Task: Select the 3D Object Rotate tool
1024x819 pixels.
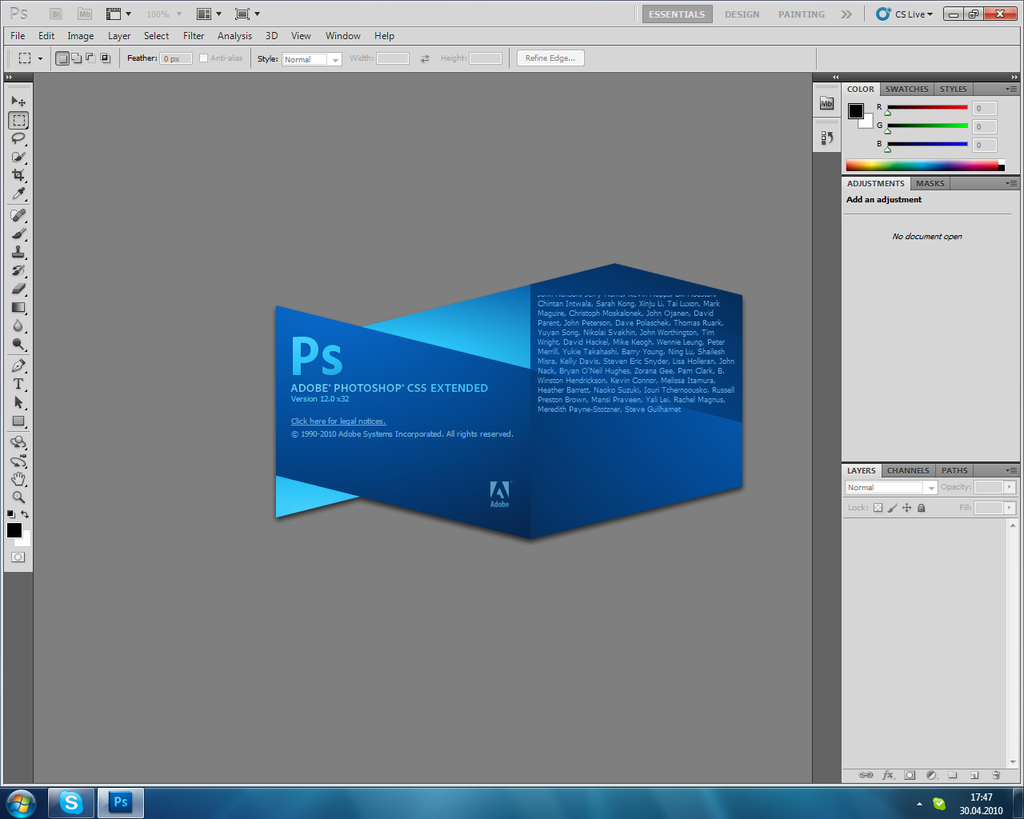Action: pyautogui.click(x=18, y=442)
